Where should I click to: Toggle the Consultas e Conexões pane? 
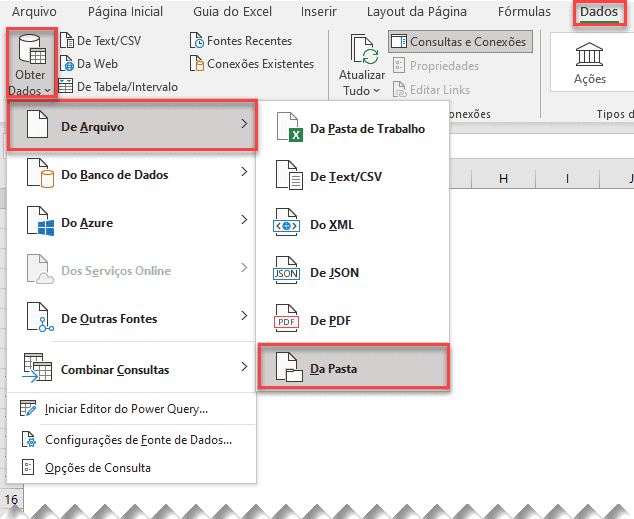(460, 42)
